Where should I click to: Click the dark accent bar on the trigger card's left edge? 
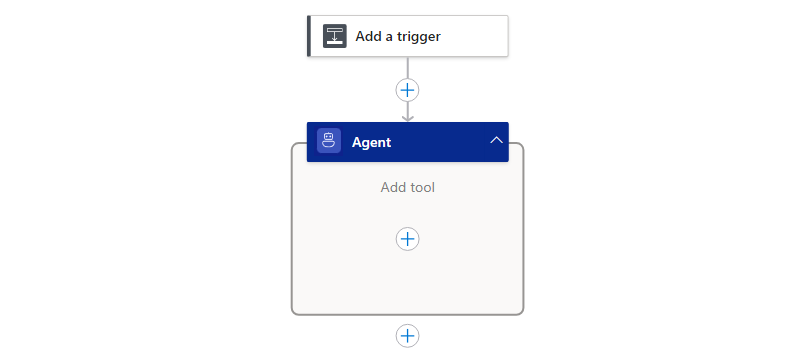[309, 36]
